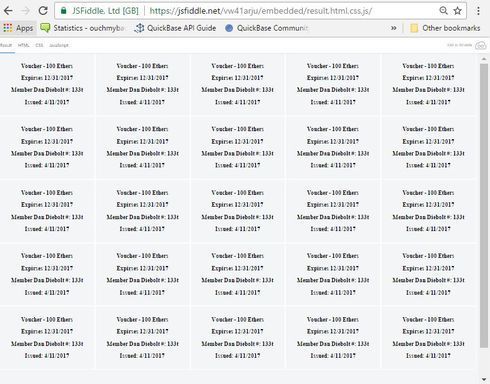490x384 pixels.
Task: Click the zoom magnifier icon in address bar
Action: [x=443, y=11]
